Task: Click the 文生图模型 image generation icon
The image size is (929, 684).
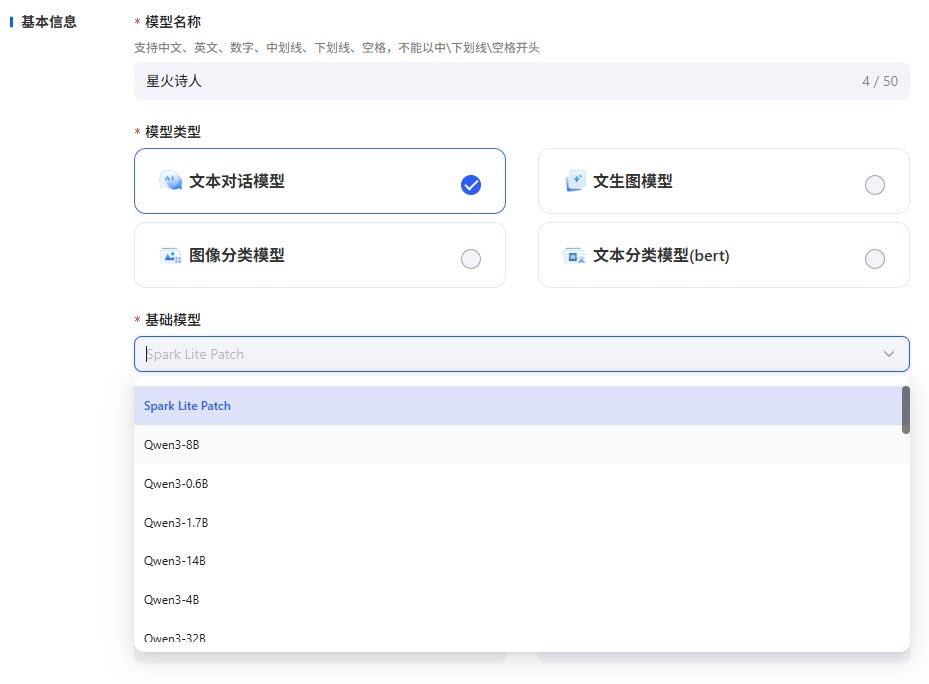Action: pos(573,181)
